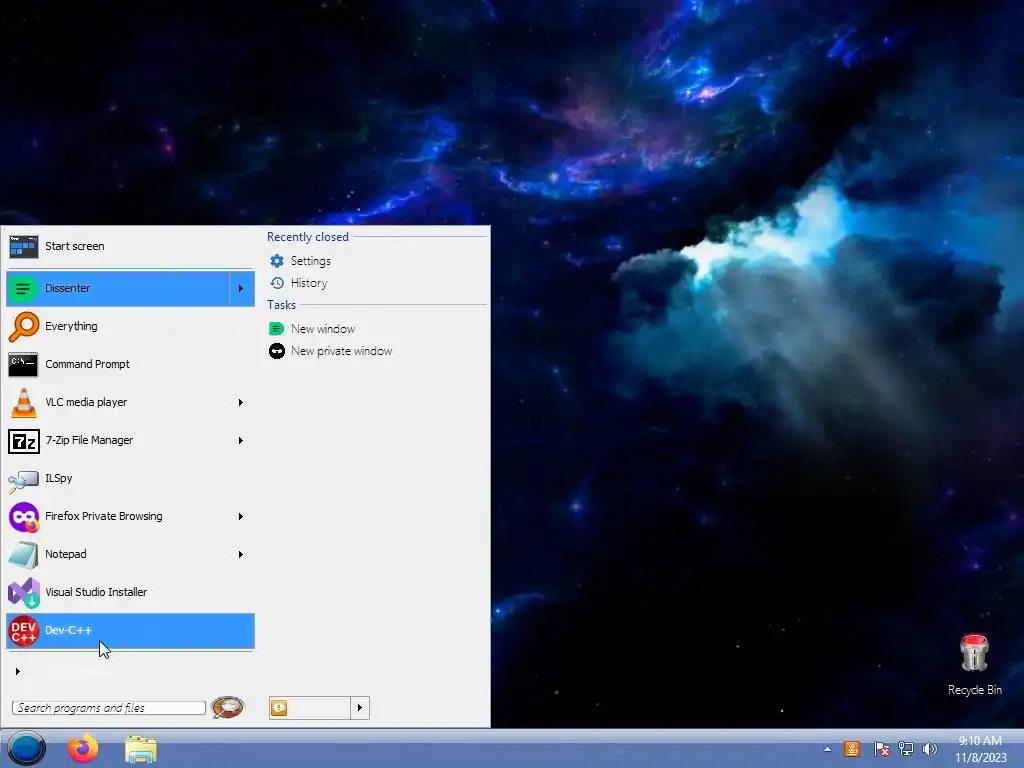Image resolution: width=1024 pixels, height=768 pixels.
Task: Click the Visual Studio Installer icon
Action: pyautogui.click(x=24, y=593)
